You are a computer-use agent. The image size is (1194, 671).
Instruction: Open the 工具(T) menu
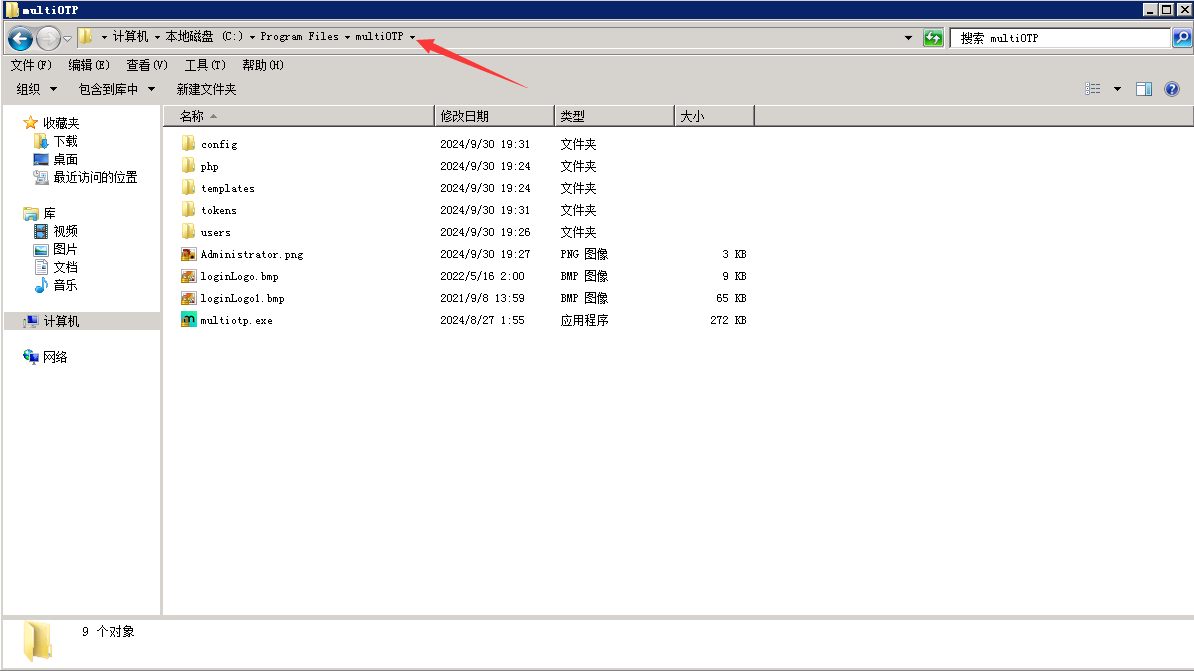pyautogui.click(x=205, y=66)
